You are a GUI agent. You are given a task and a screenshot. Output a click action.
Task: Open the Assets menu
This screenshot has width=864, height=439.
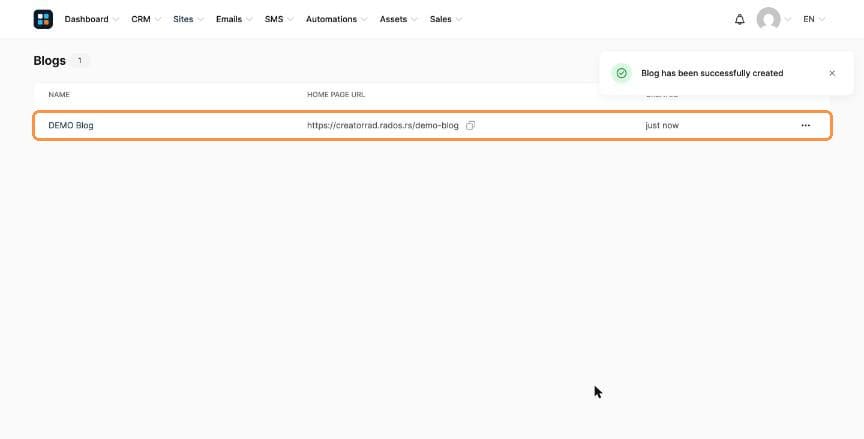[x=393, y=19]
